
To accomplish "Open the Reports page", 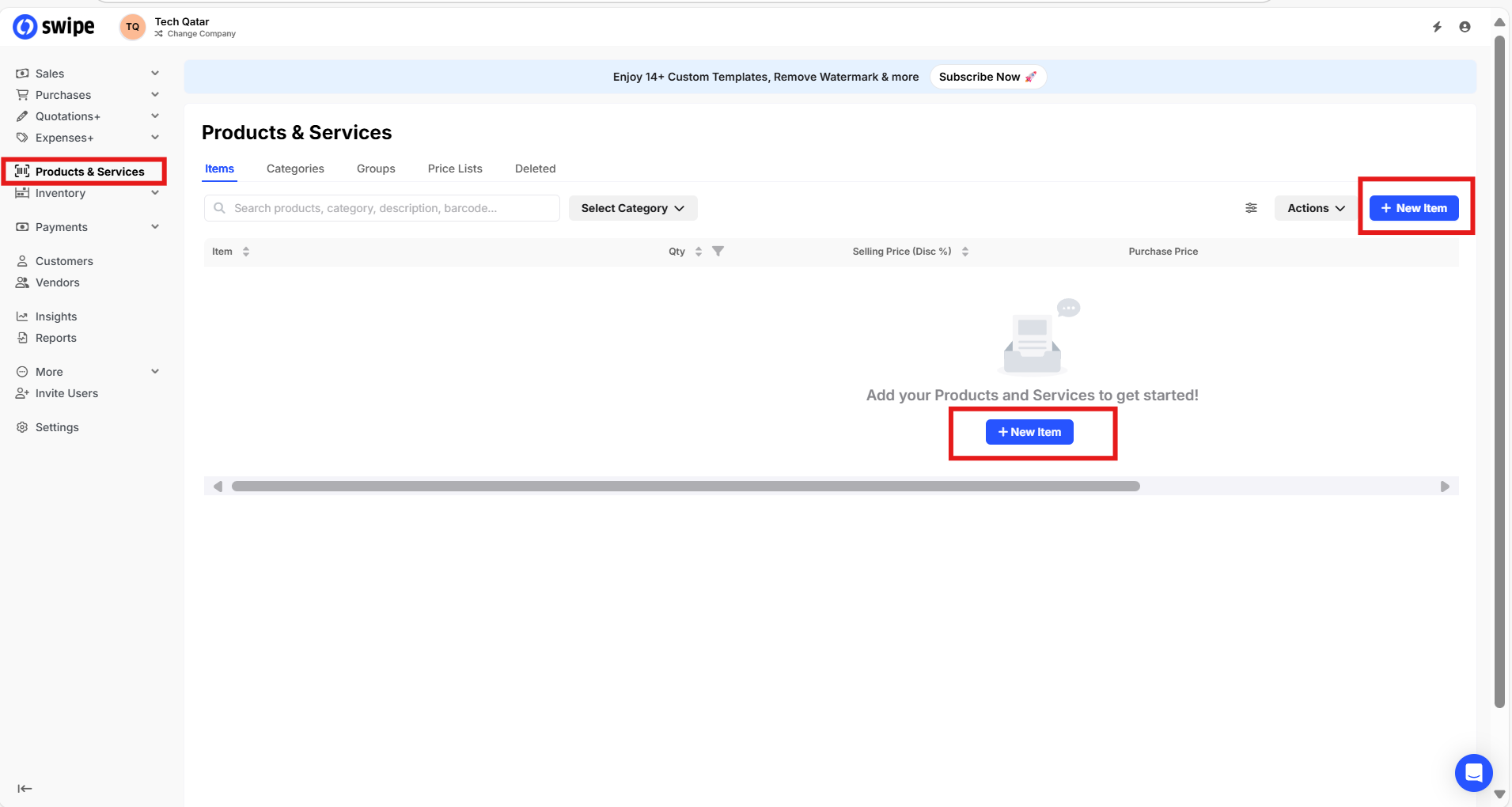I will (x=56, y=338).
